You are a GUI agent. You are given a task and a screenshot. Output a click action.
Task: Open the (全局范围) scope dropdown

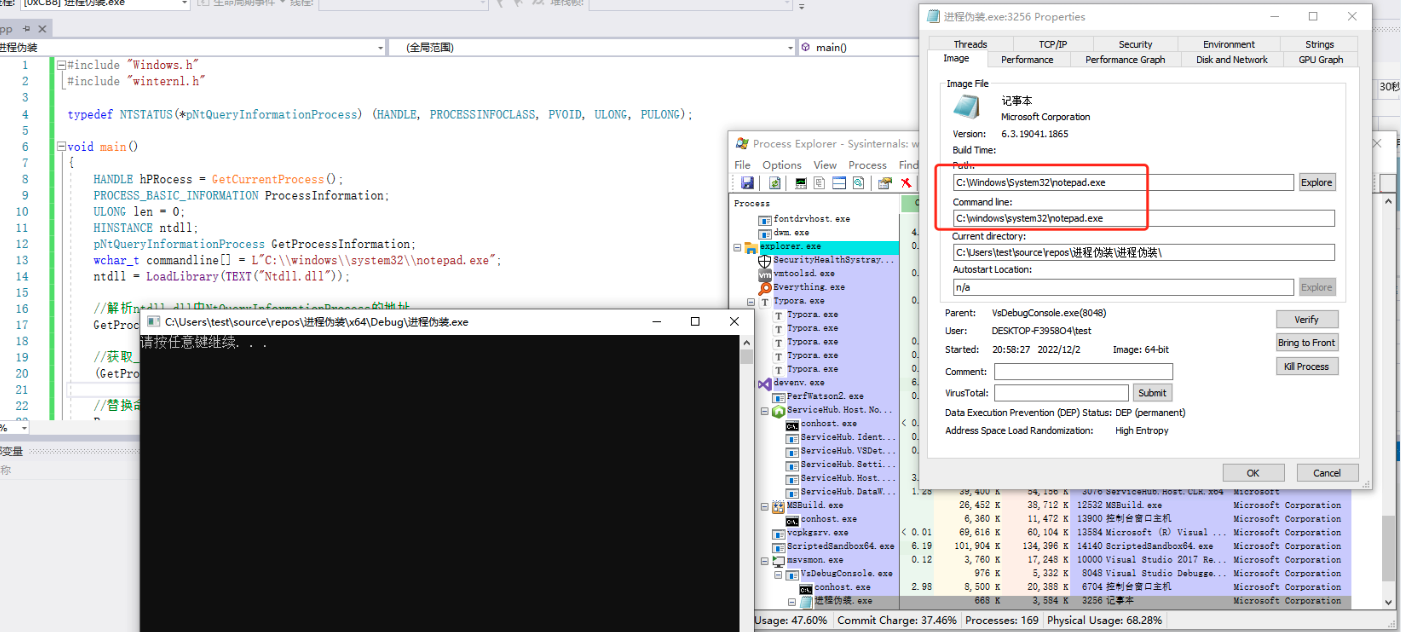[592, 47]
